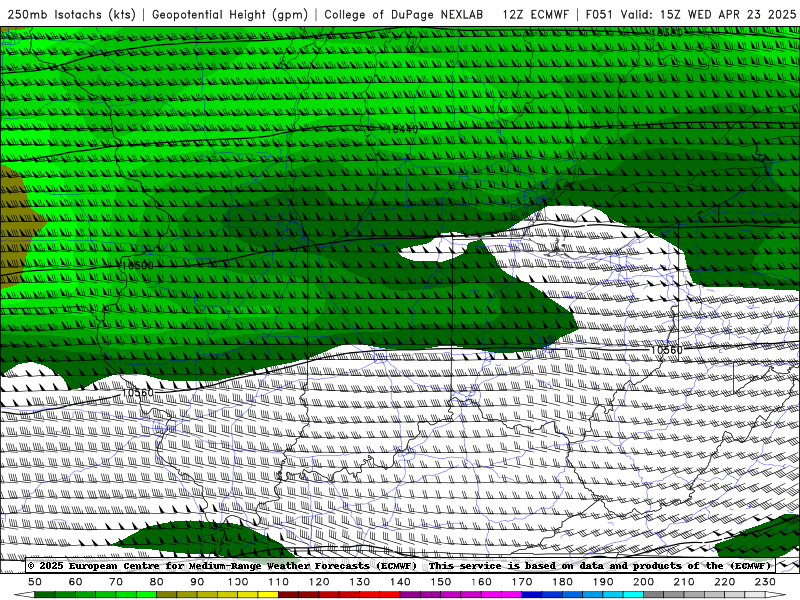Click the 50 knot legend value

click(35, 582)
